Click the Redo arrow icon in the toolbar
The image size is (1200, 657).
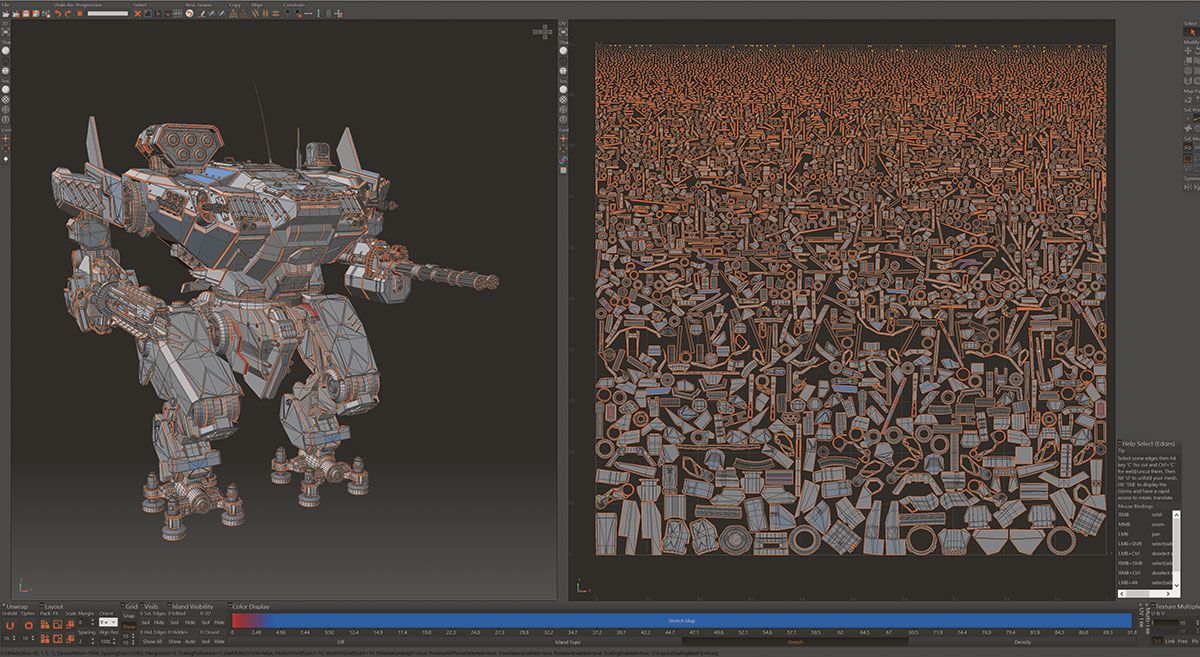[67, 13]
